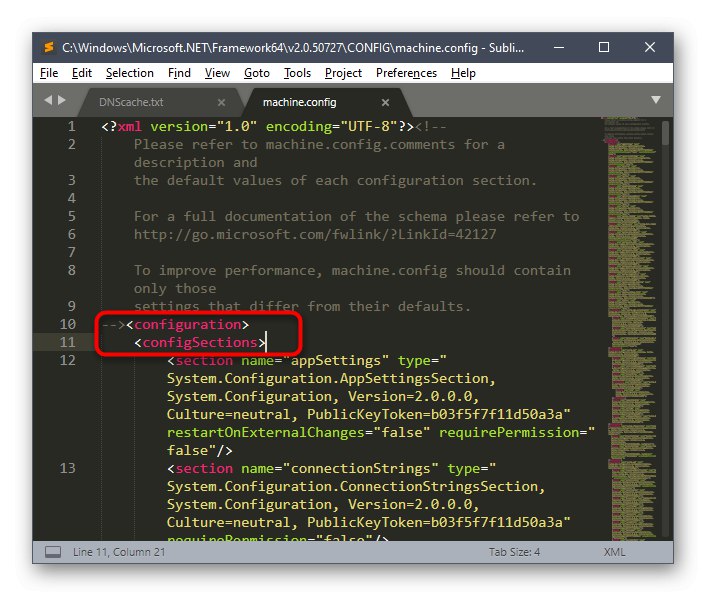706x596 pixels.
Task: Open the View menu
Action: pos(217,73)
